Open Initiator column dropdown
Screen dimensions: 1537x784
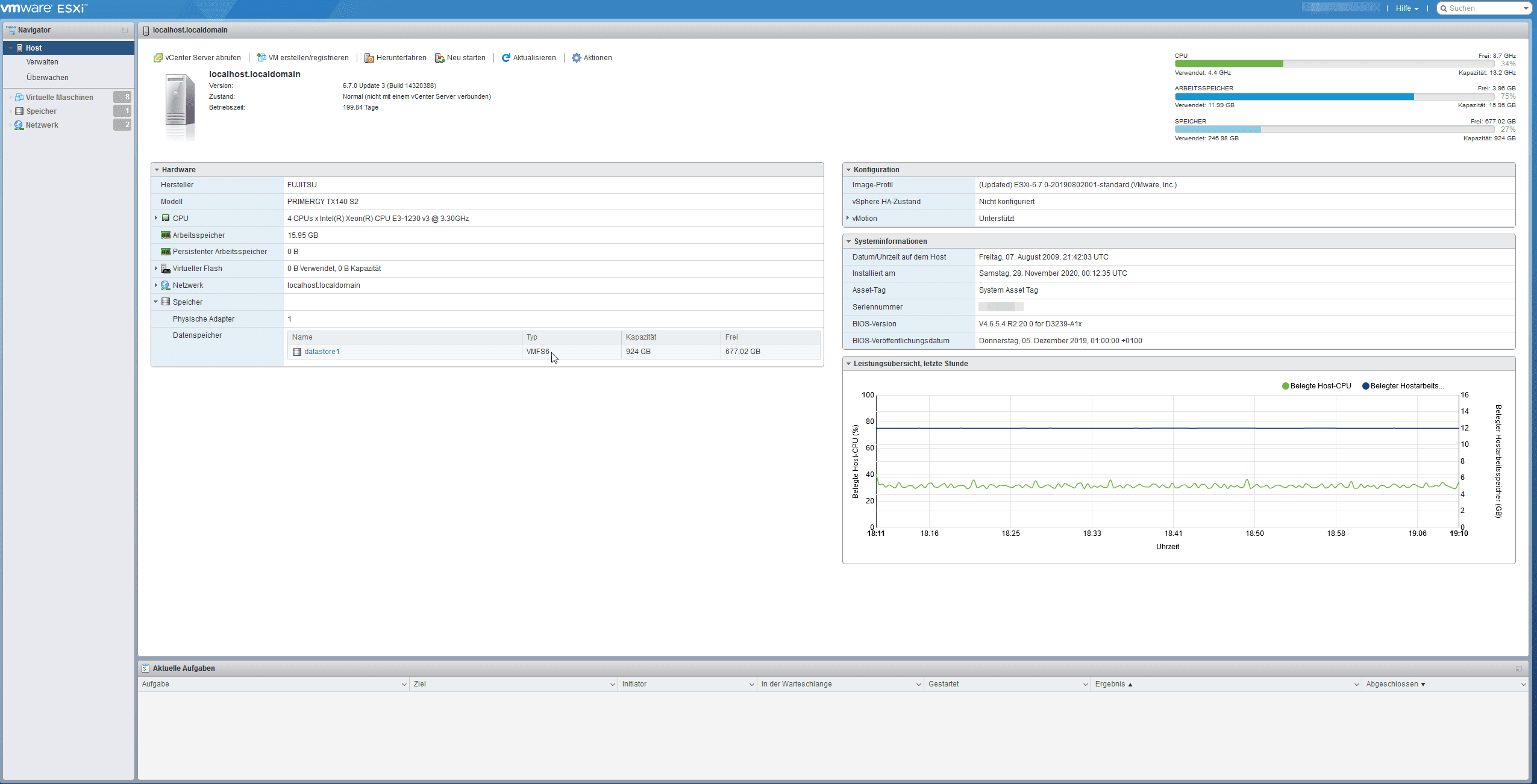[751, 685]
